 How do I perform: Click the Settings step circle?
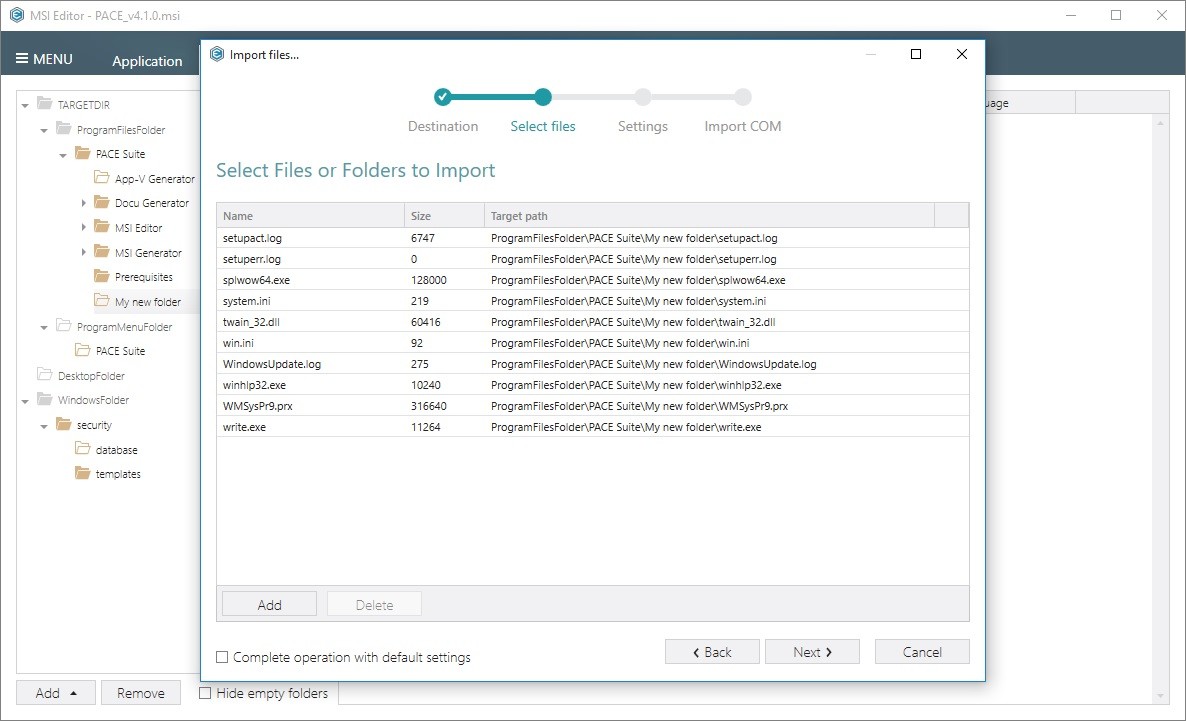pos(643,97)
